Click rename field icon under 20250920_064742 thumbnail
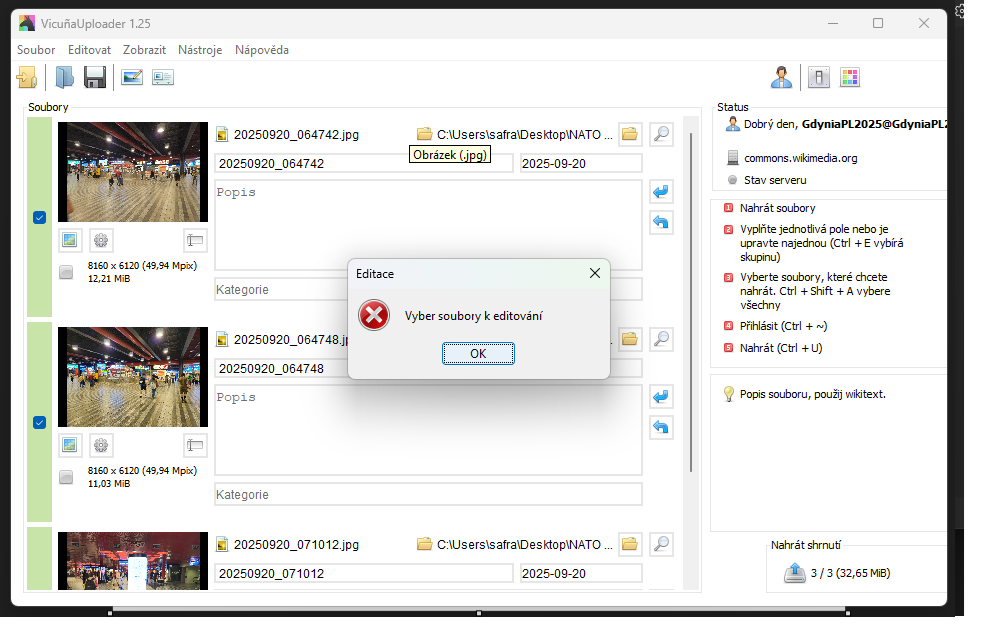Screen dimensions: 985x624 195,239
